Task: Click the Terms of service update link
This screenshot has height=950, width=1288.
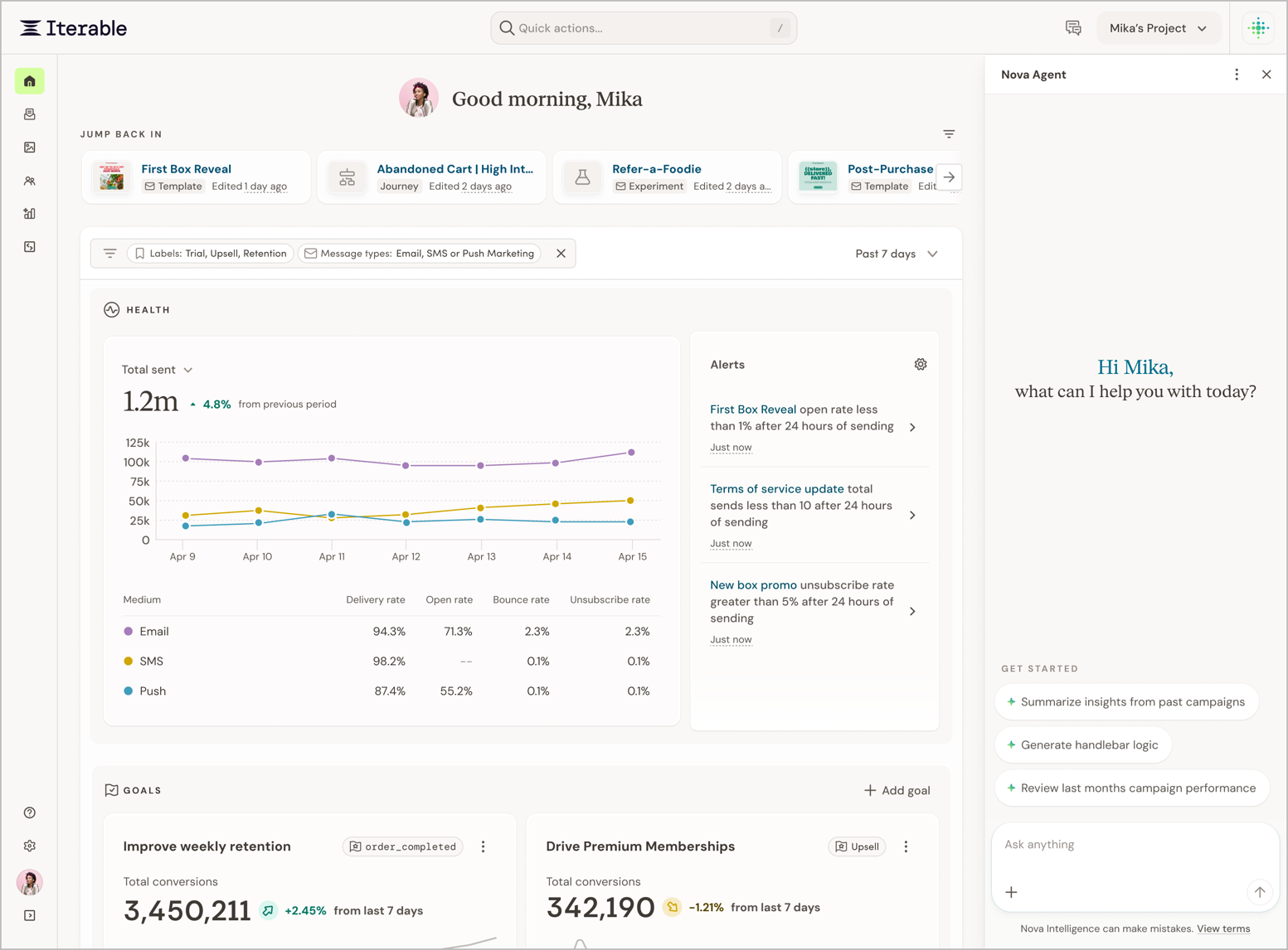Action: click(777, 489)
